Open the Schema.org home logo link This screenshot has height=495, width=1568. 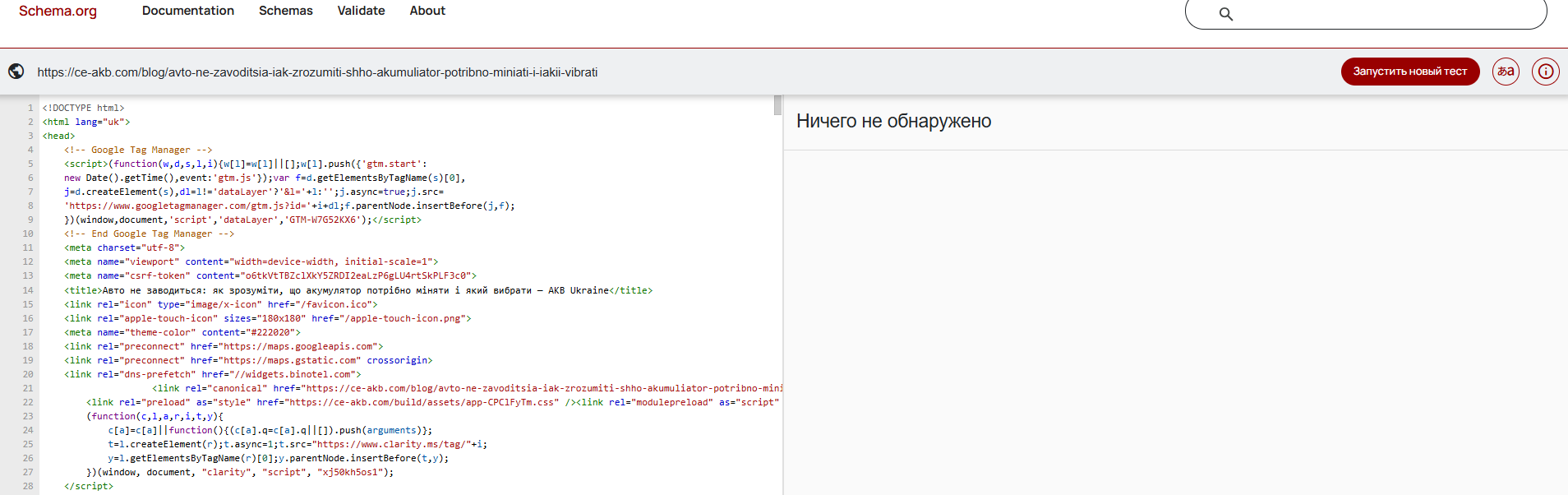(58, 12)
